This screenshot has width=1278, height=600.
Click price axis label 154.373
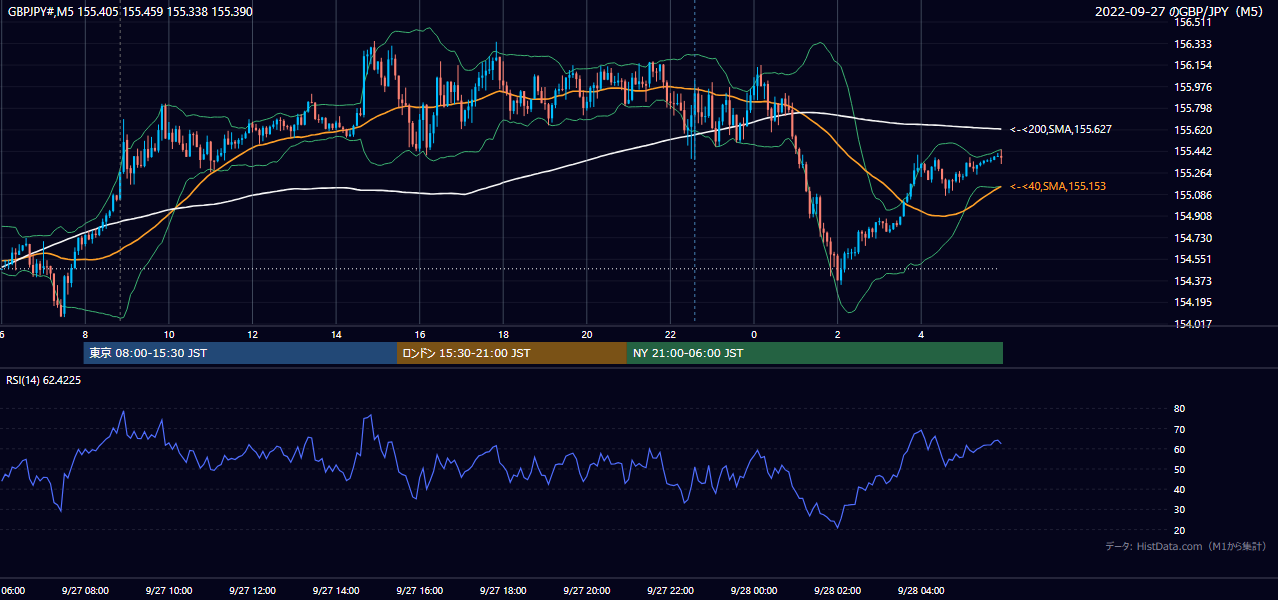click(x=1193, y=281)
